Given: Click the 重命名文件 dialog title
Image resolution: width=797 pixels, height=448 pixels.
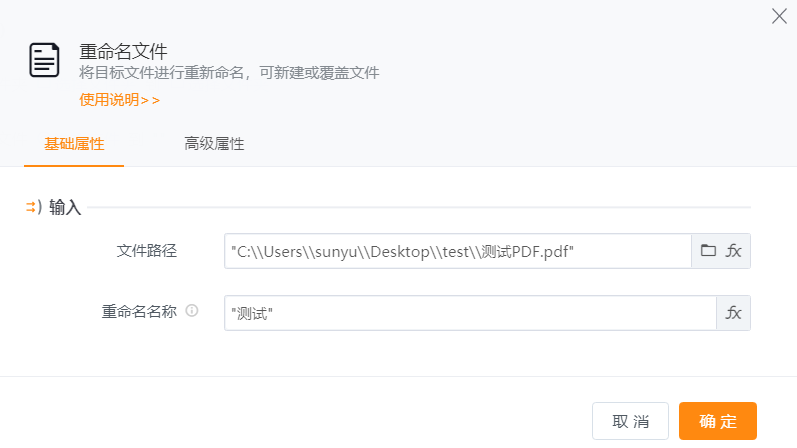Looking at the screenshot, I should pyautogui.click(x=123, y=51).
